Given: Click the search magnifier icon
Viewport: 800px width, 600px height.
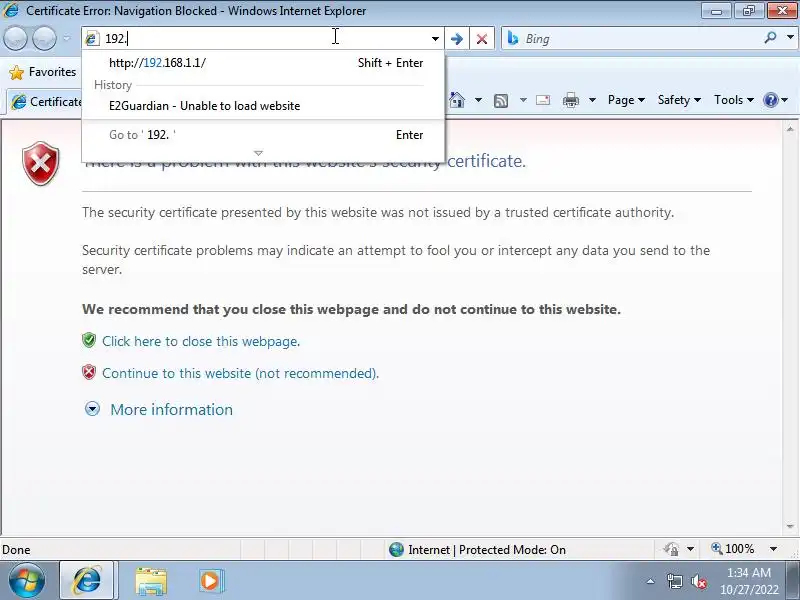Looking at the screenshot, I should click(770, 37).
